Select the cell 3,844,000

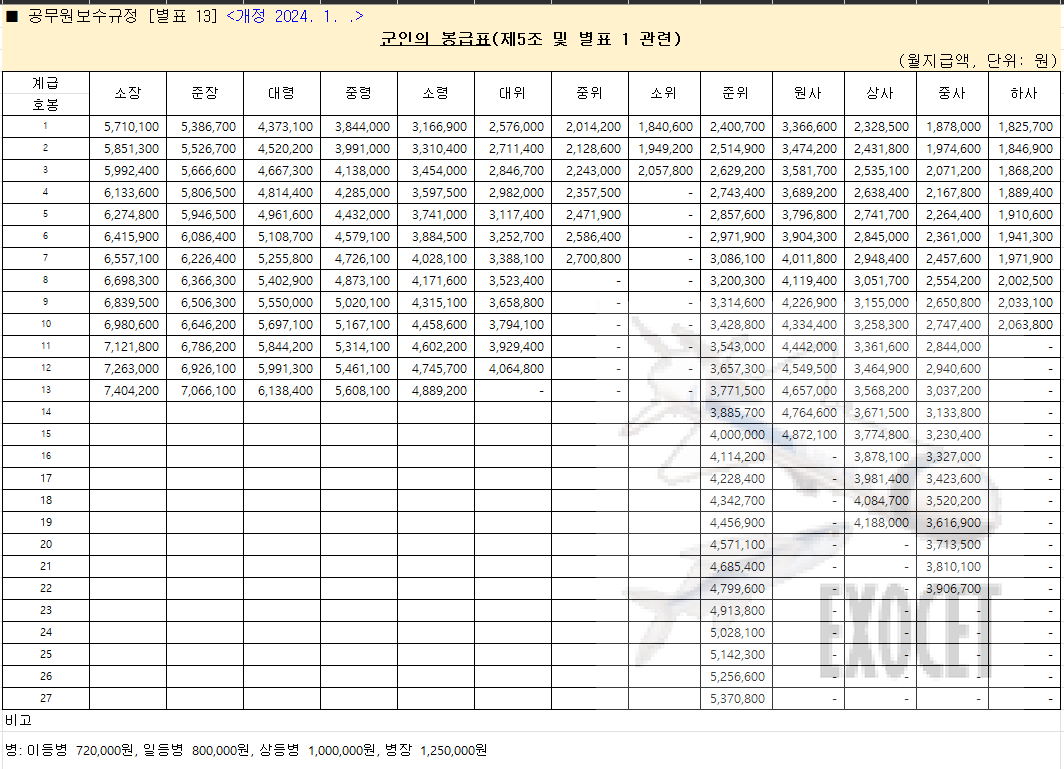(359, 127)
